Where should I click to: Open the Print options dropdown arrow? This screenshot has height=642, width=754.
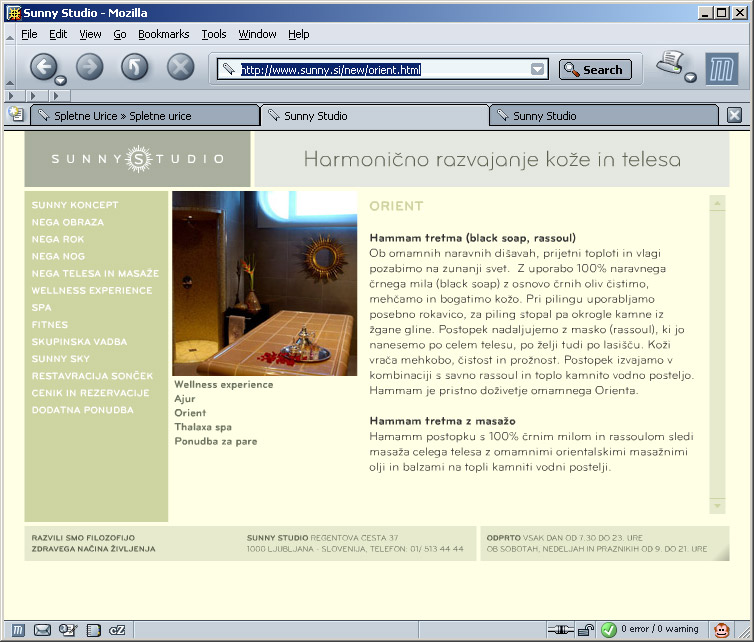tap(691, 77)
